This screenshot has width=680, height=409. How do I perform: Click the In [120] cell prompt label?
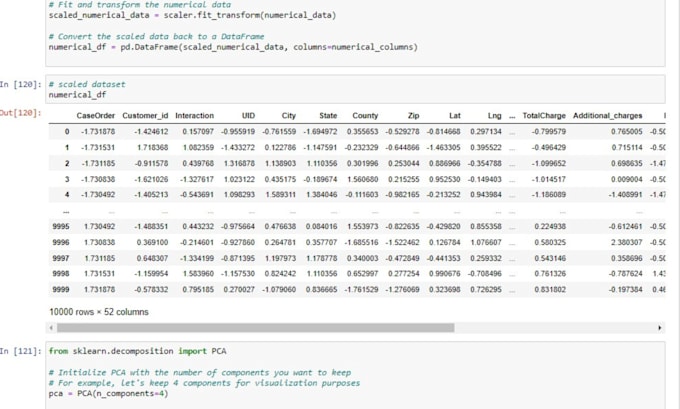point(20,84)
